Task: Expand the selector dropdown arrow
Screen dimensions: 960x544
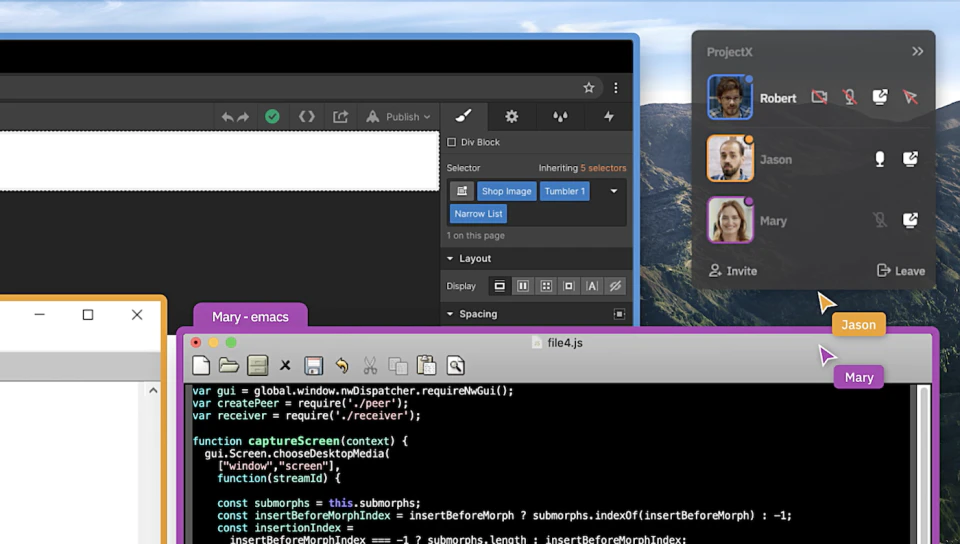Action: [613, 191]
